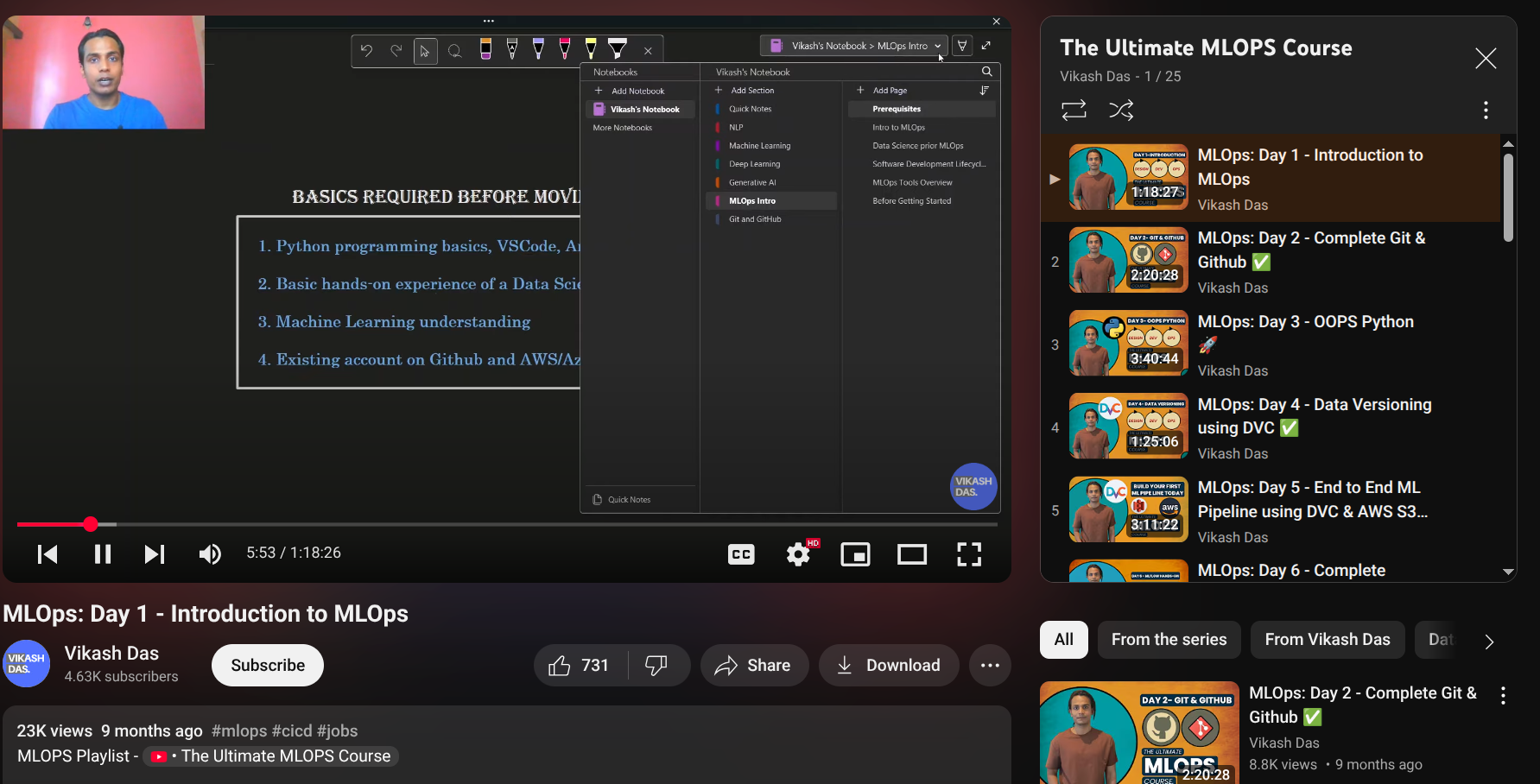Open More Notebooks
The height and width of the screenshot is (784, 1540).
click(x=623, y=128)
